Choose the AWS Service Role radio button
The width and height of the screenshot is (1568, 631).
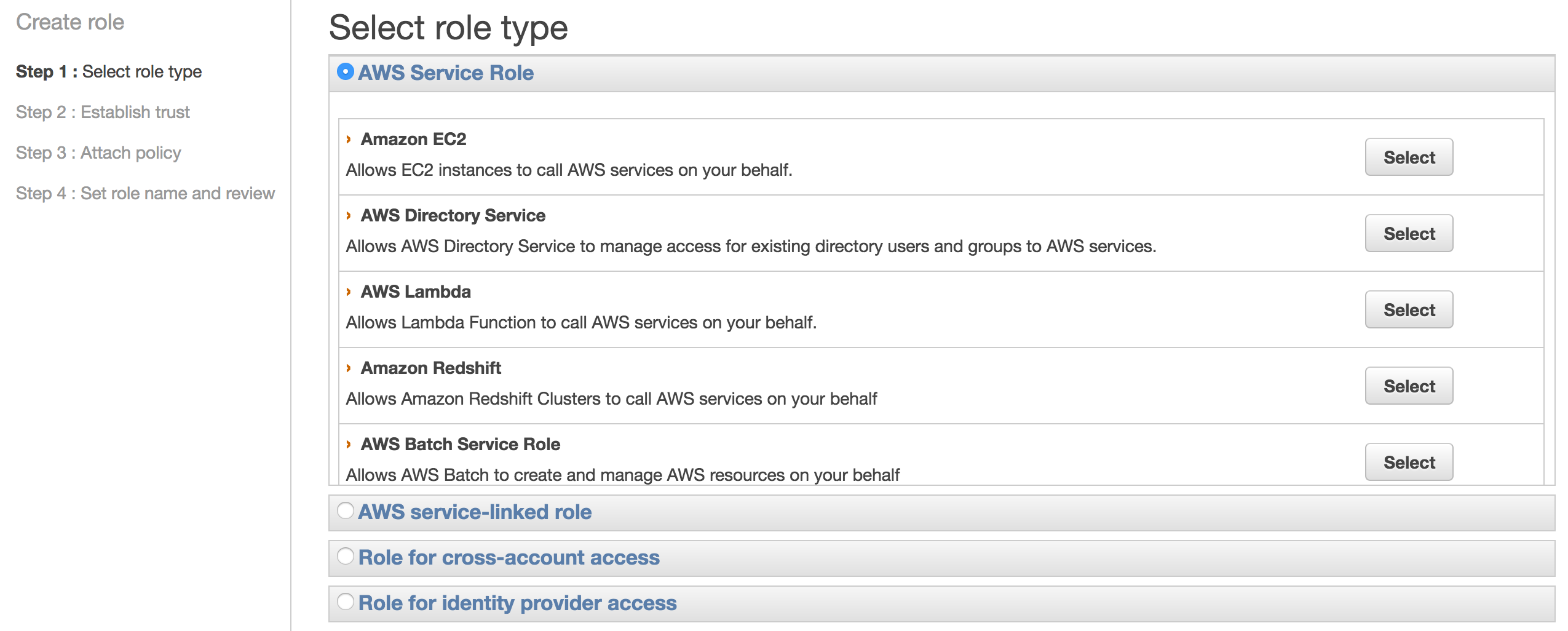(x=346, y=72)
